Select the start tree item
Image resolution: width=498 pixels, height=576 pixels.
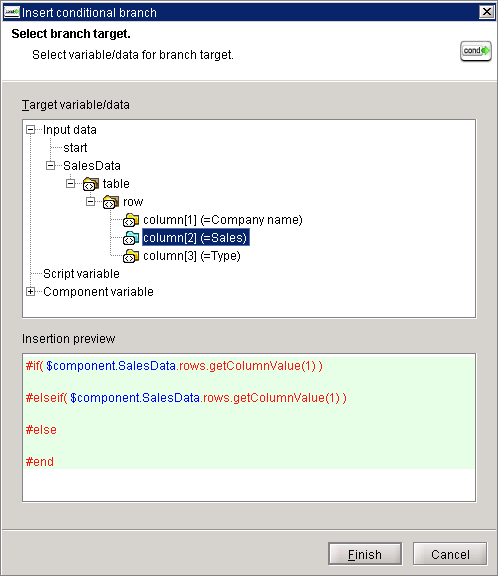pos(75,148)
